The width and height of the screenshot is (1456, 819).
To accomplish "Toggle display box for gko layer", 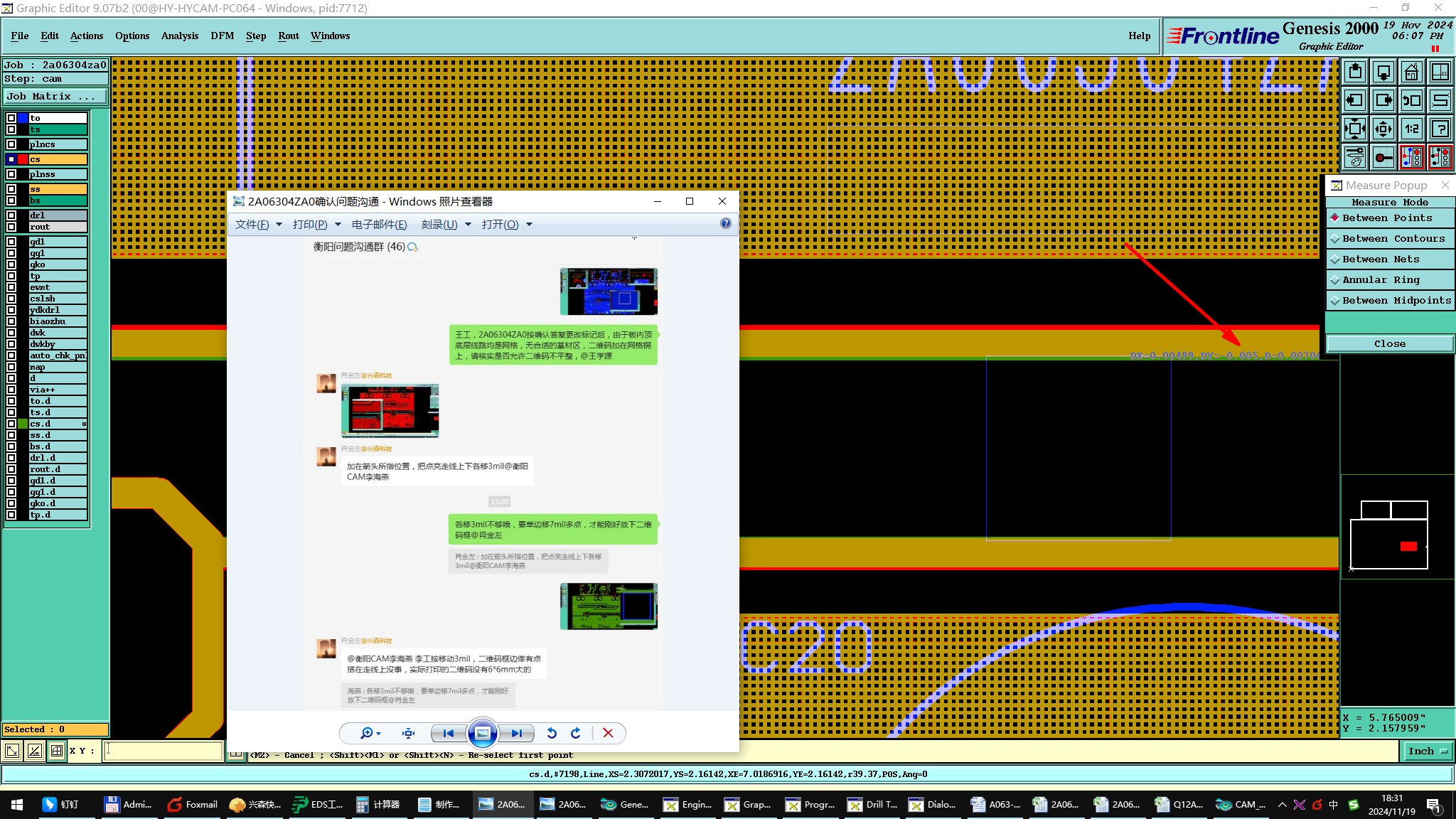I will (11, 264).
